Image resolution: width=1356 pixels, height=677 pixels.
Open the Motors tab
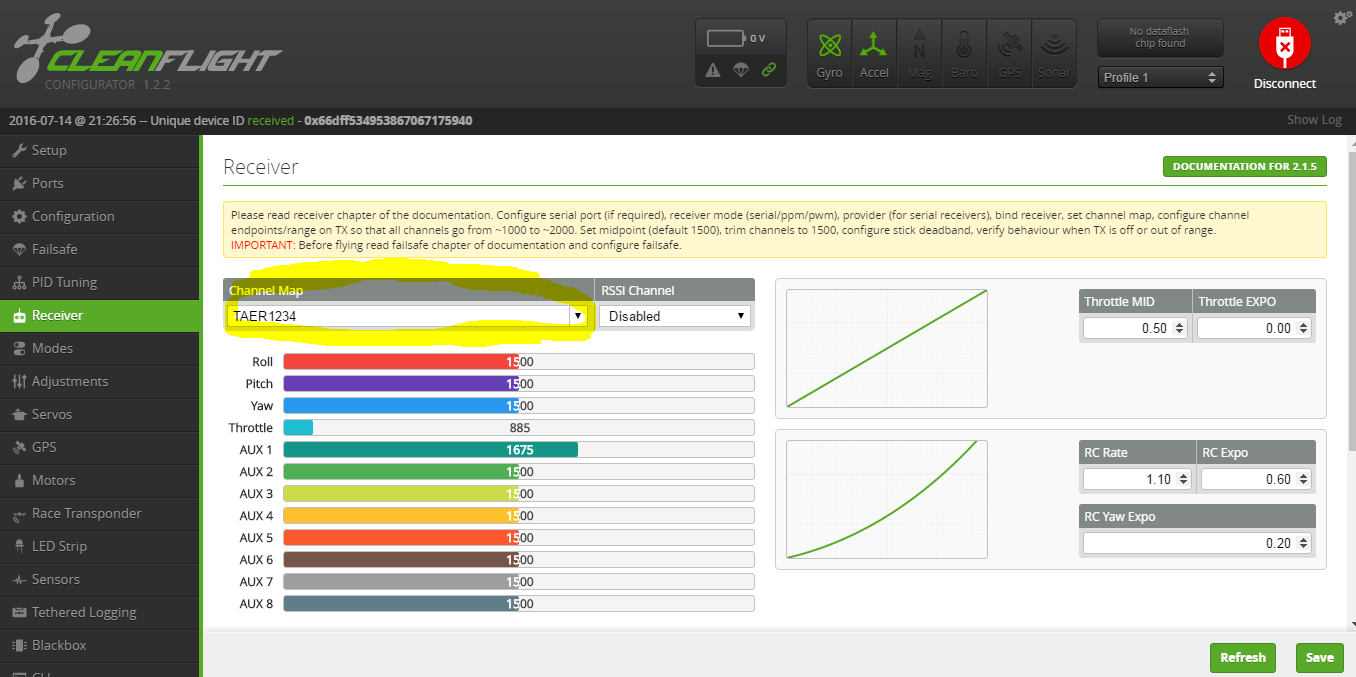click(100, 480)
